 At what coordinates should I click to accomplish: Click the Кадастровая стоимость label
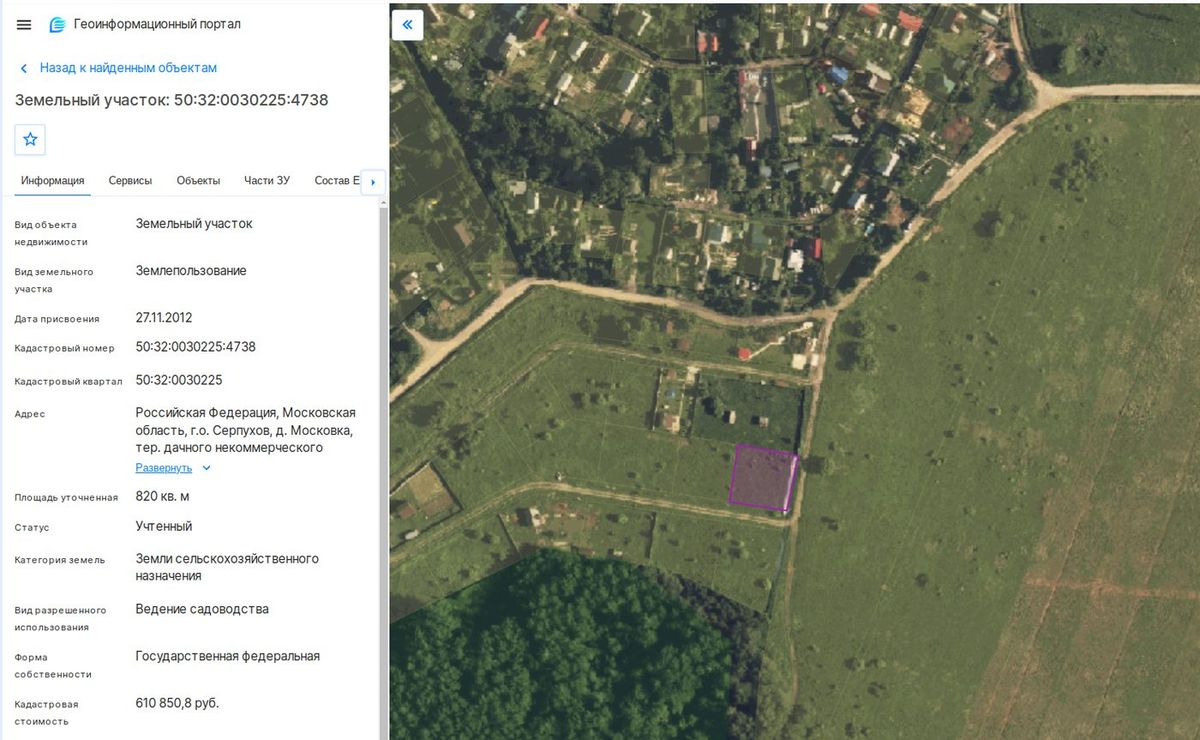tap(46, 713)
